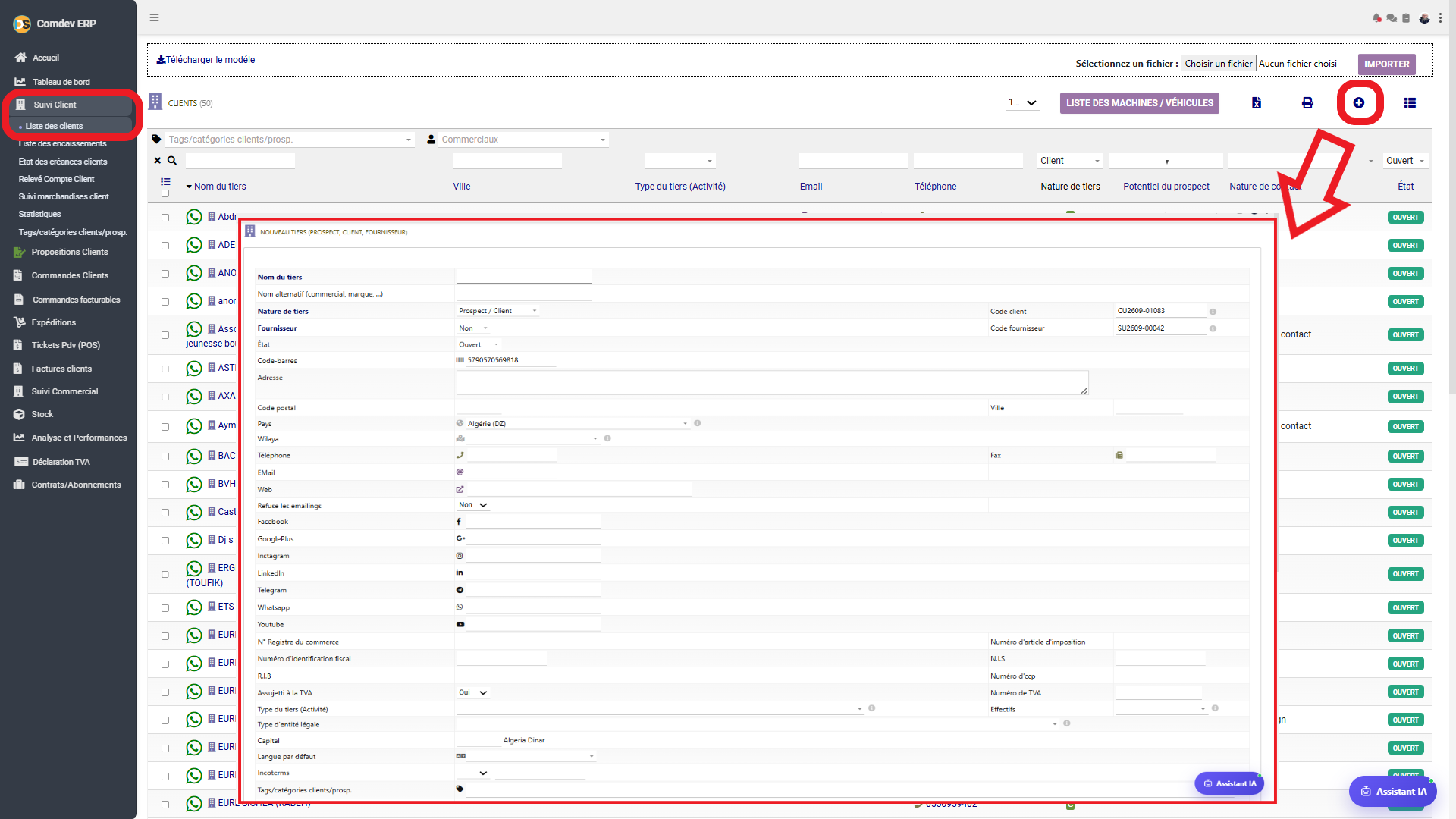Screen dimensions: 1456x819
Task: Check the AXA row checkbox
Action: [165, 397]
